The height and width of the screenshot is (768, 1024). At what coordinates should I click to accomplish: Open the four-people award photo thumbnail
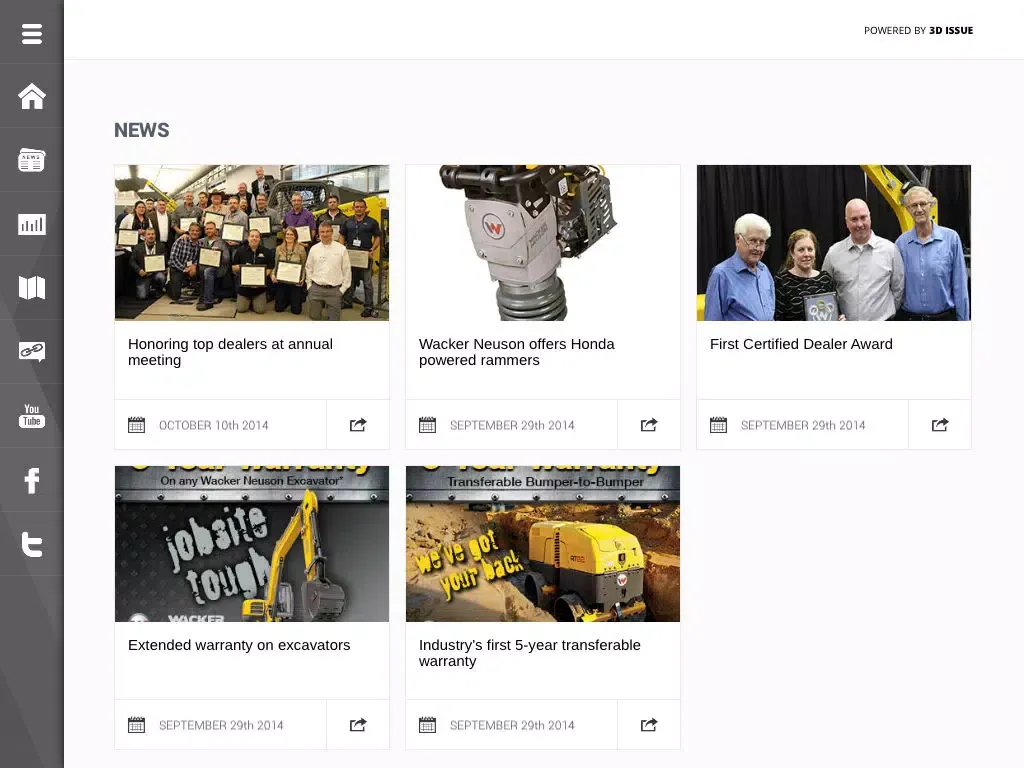tap(834, 242)
